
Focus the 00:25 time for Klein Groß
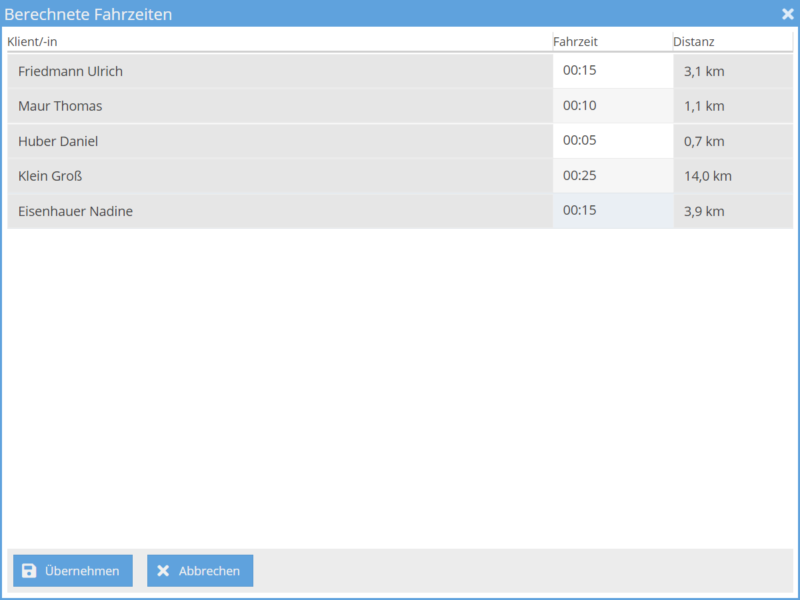click(612, 176)
